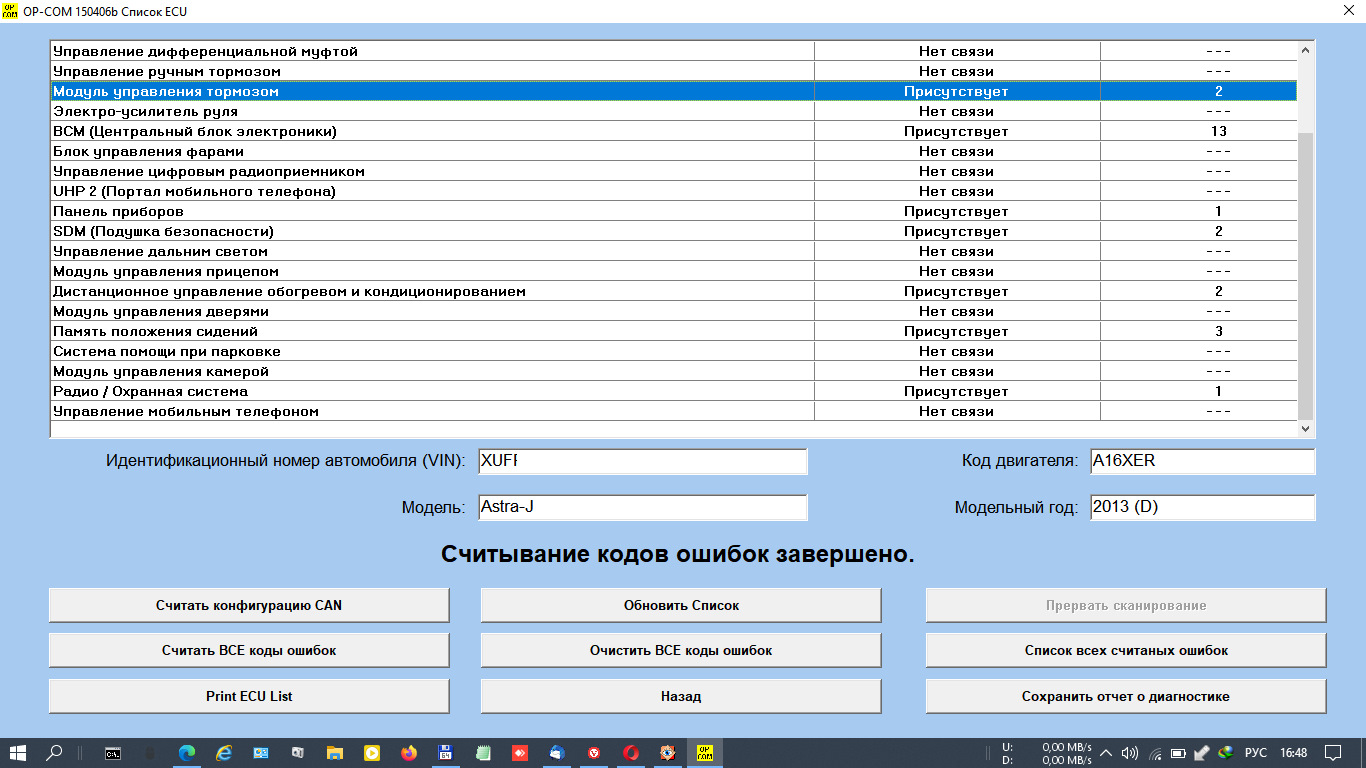Image resolution: width=1366 pixels, height=768 pixels.
Task: Select the highlighted 'Модуль управления тормозом' row
Action: pyautogui.click(x=674, y=91)
